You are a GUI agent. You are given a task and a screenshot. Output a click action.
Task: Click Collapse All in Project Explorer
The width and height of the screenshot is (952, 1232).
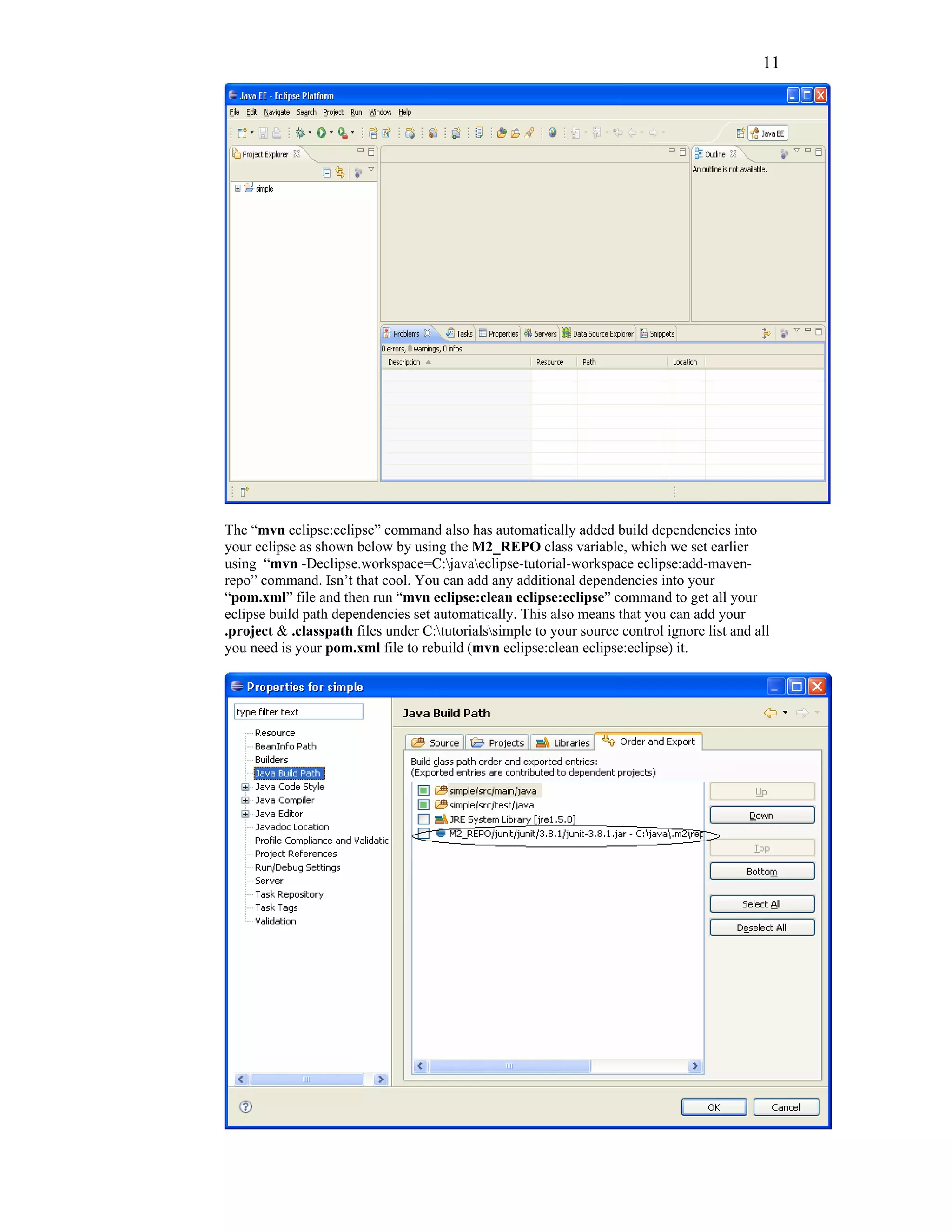pos(326,172)
